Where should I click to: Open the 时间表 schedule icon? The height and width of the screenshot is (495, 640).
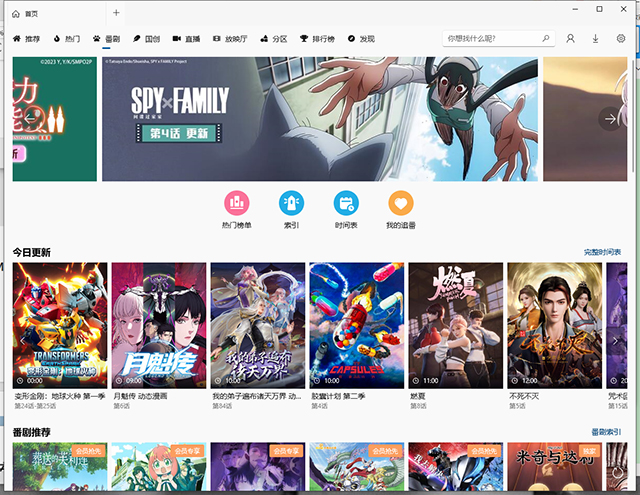click(x=346, y=203)
